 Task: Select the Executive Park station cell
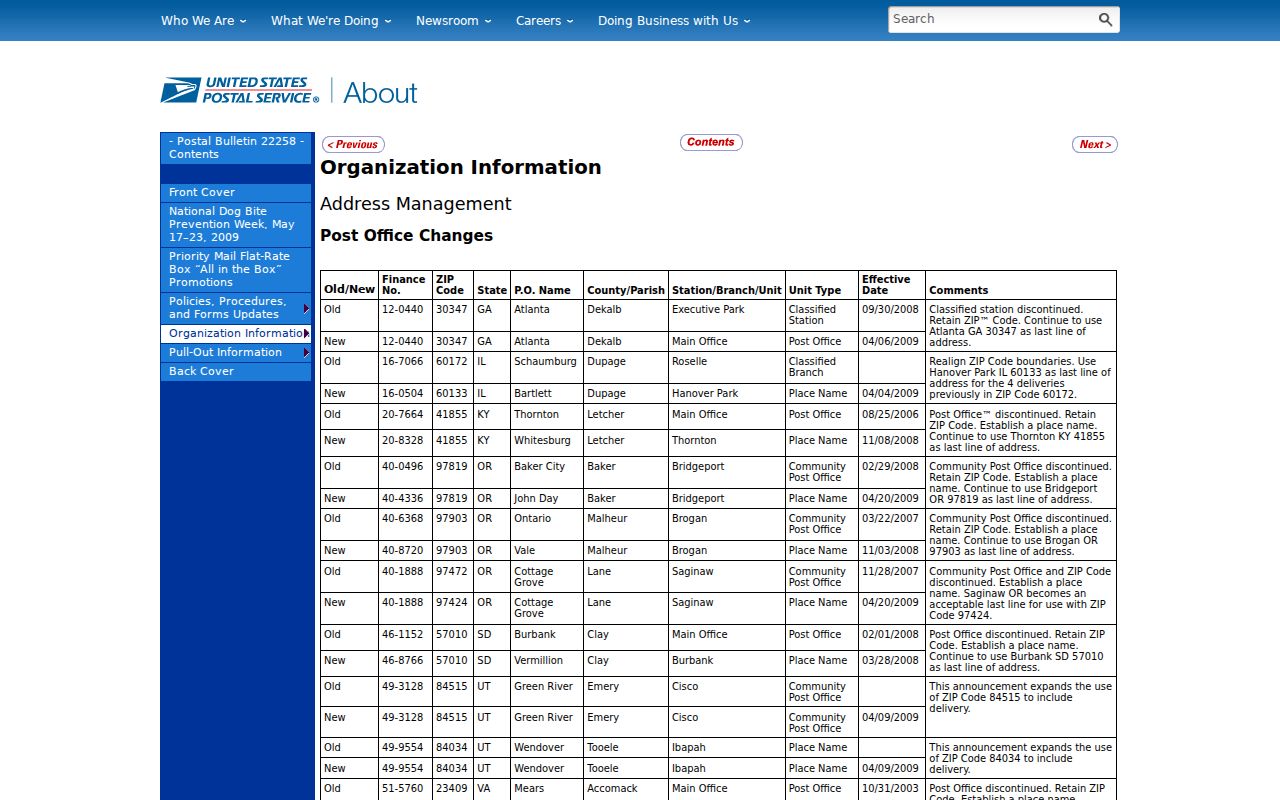pyautogui.click(x=727, y=315)
